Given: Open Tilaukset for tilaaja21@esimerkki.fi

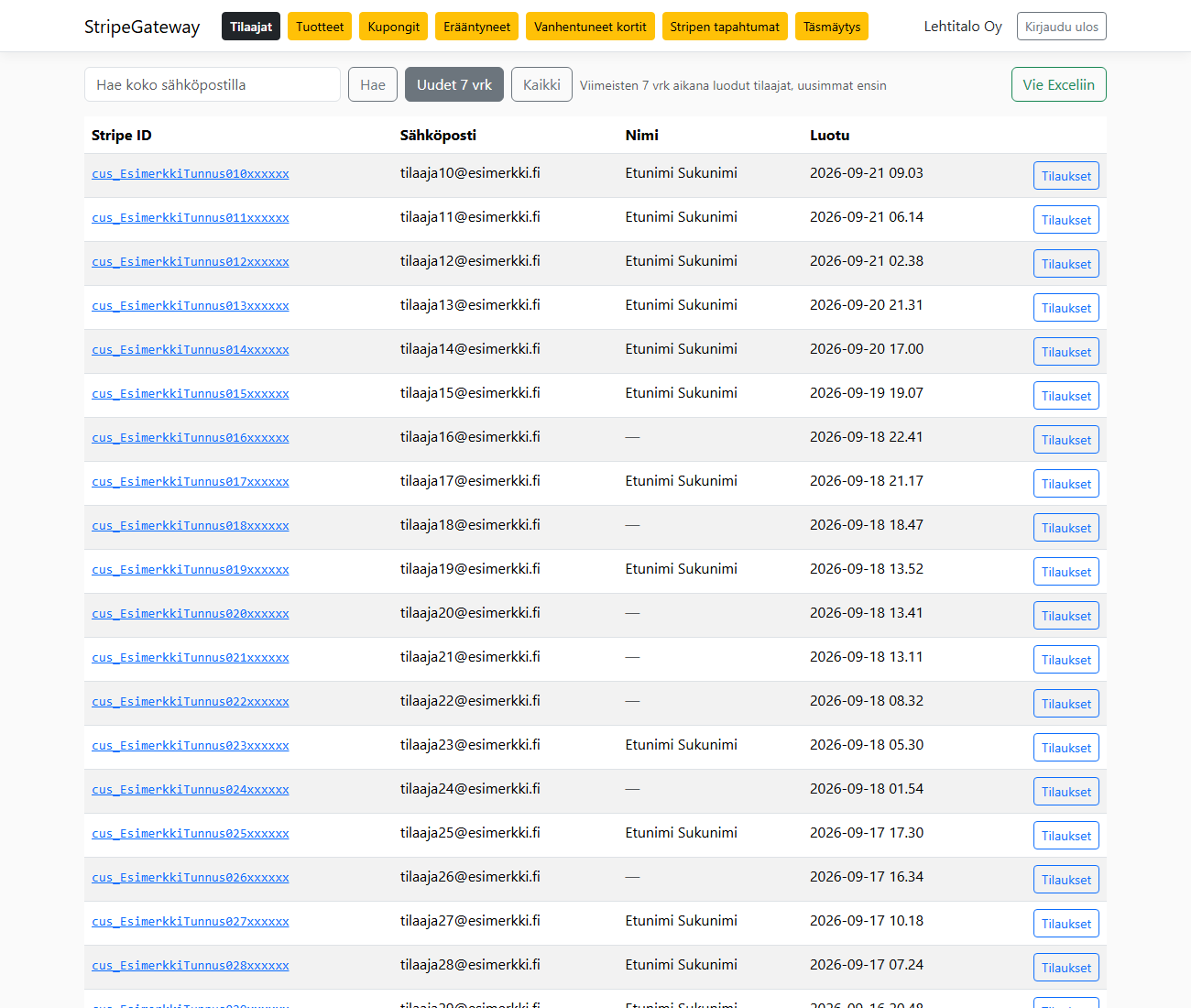Looking at the screenshot, I should (x=1066, y=660).
